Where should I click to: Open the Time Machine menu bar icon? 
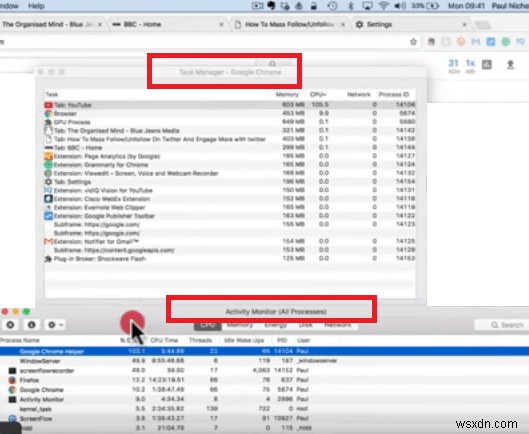click(332, 6)
